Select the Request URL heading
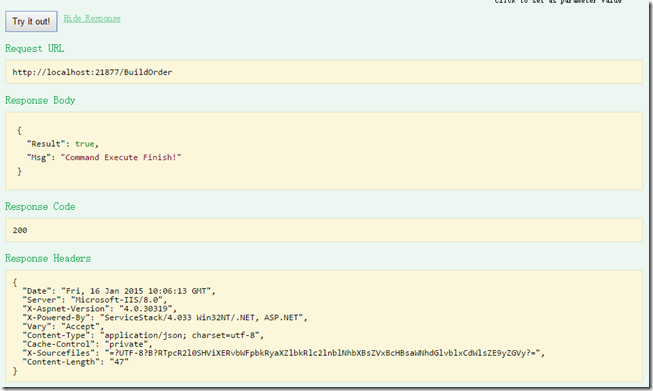Screen dimensions: 653x391 [35, 49]
